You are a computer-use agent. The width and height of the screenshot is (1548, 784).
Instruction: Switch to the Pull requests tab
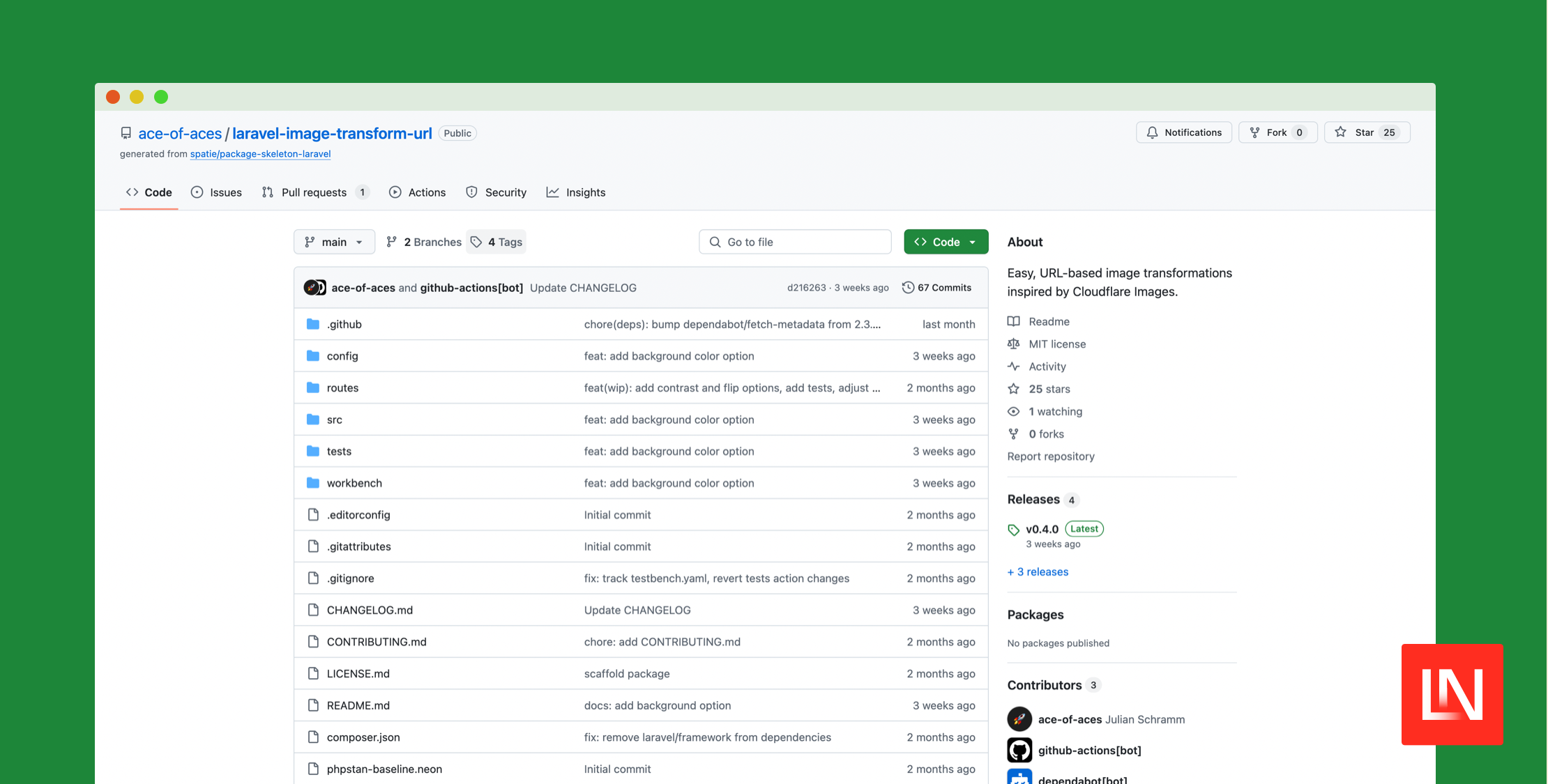(x=314, y=192)
